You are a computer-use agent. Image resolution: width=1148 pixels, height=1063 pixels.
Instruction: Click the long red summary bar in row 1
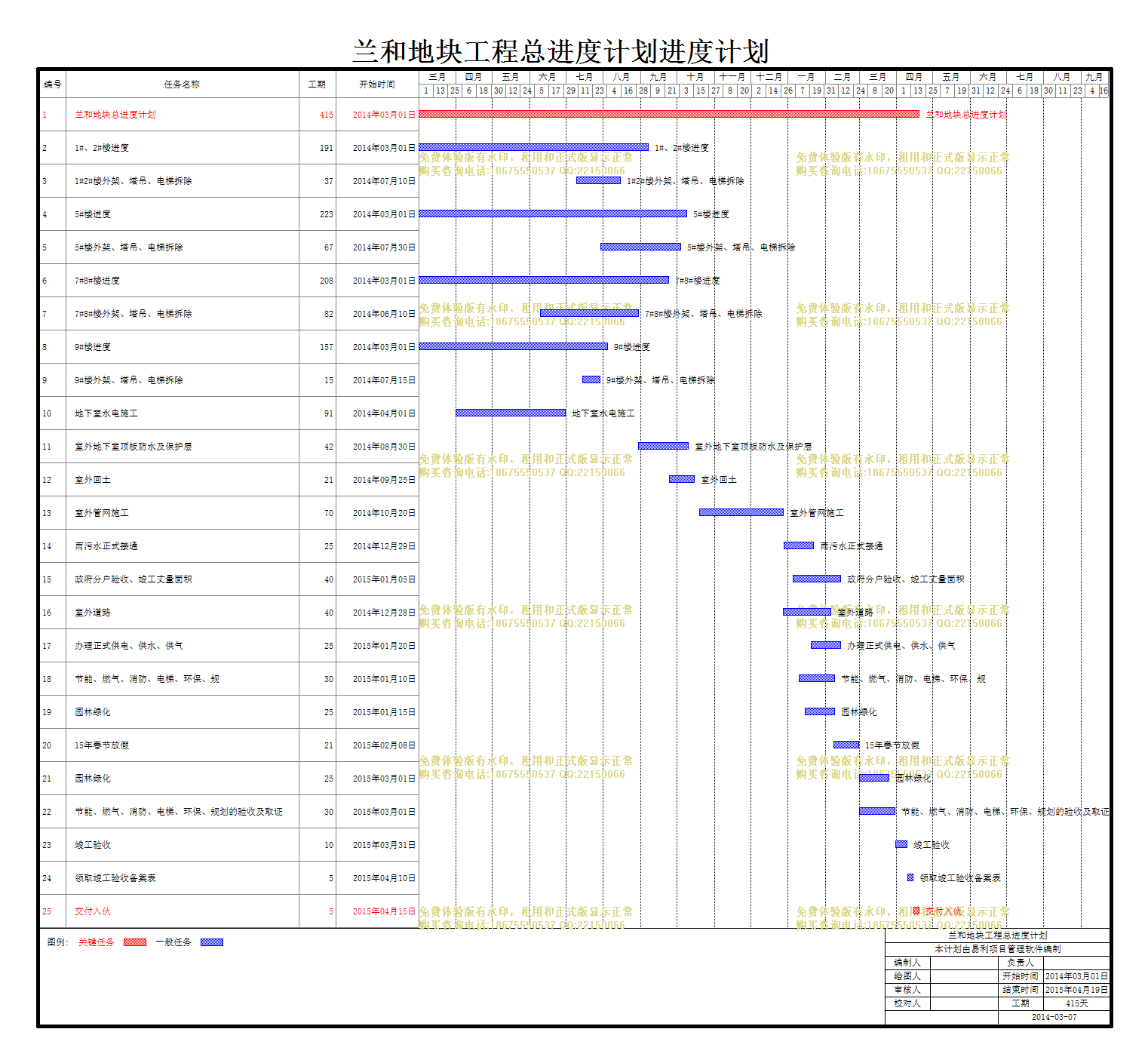point(669,114)
